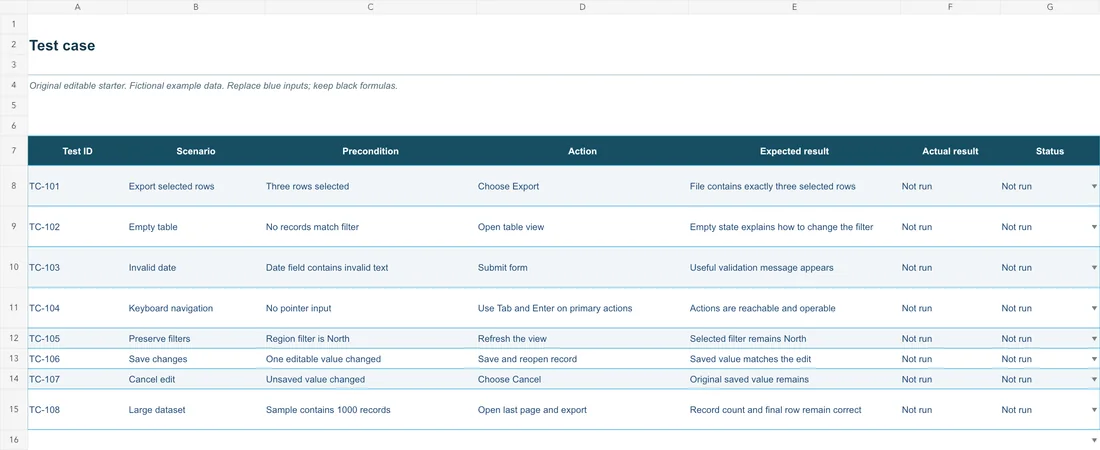The height and width of the screenshot is (450, 1100).
Task: Select row 15 header number
Action: click(14, 409)
